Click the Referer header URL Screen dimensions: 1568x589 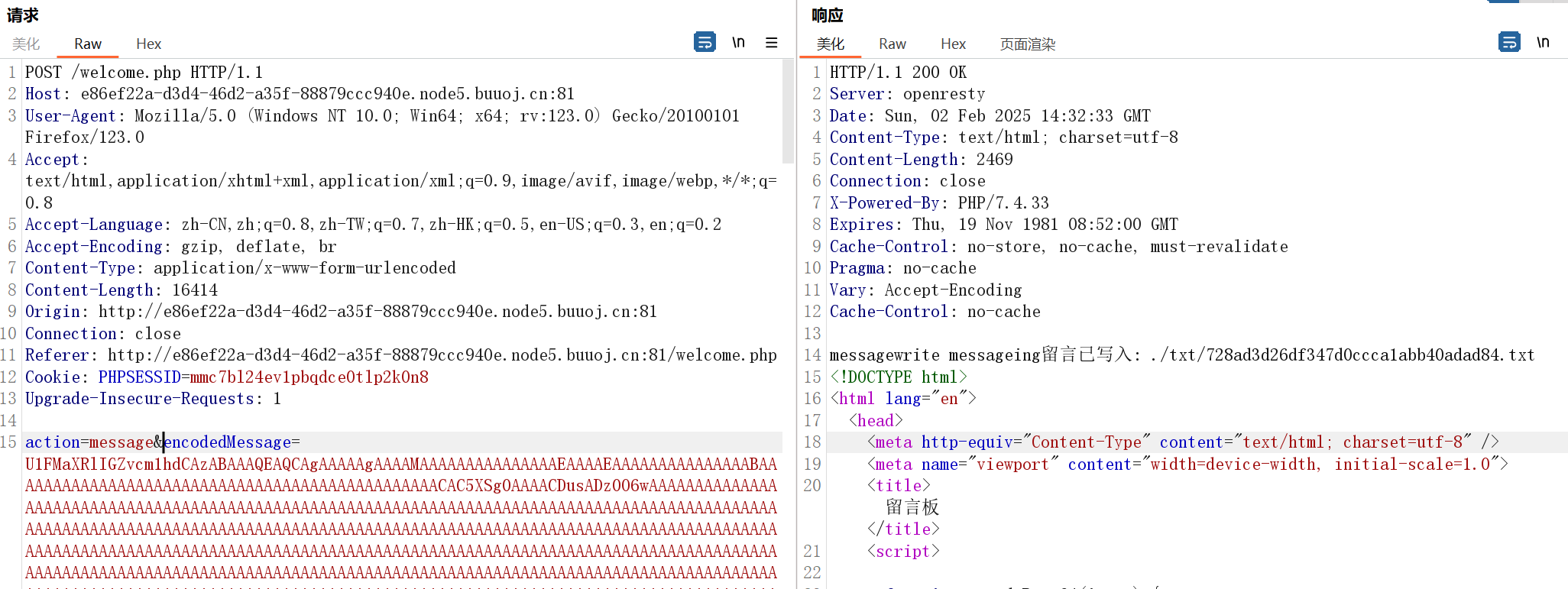[x=442, y=355]
